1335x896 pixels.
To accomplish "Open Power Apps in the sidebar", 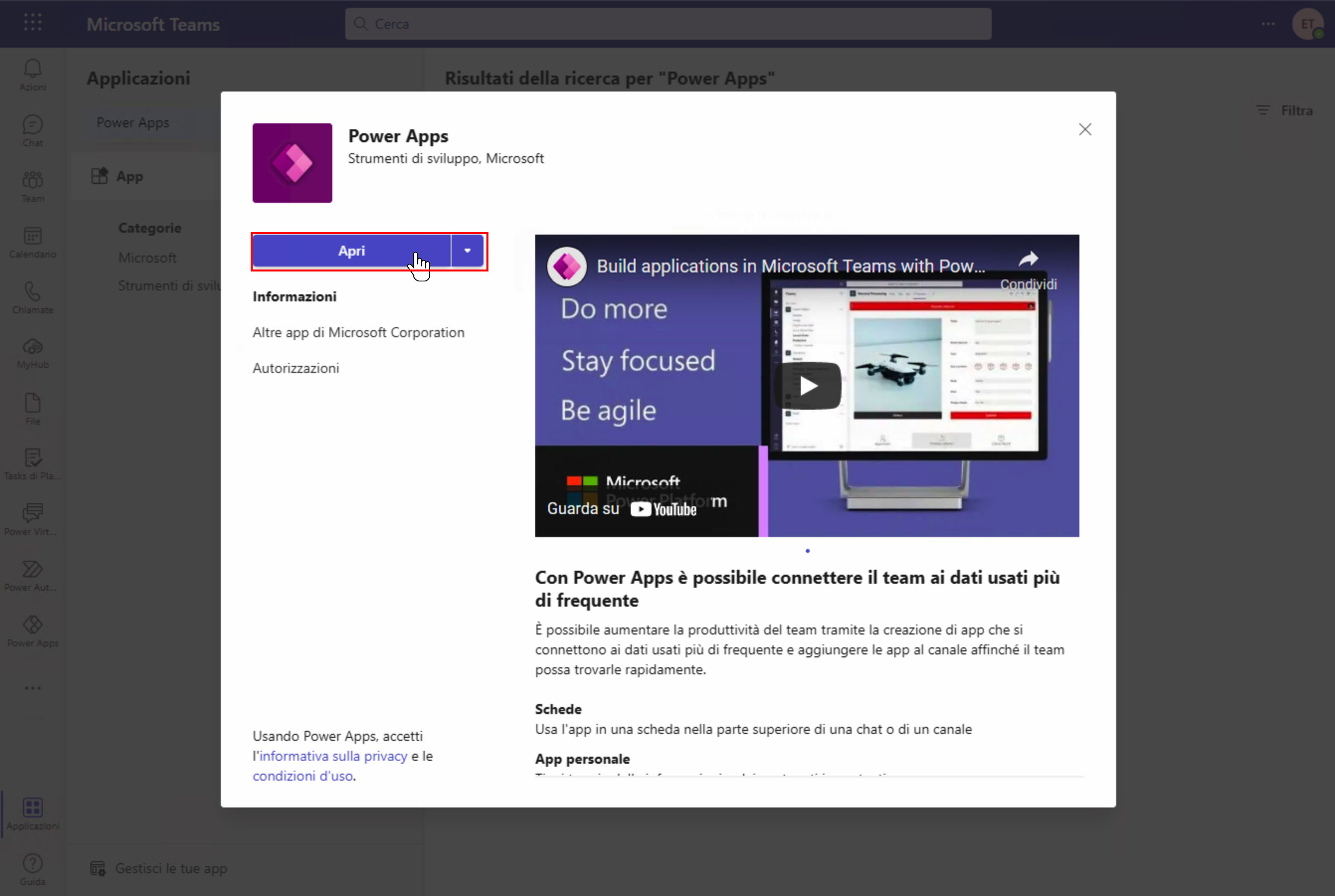I will click(32, 631).
